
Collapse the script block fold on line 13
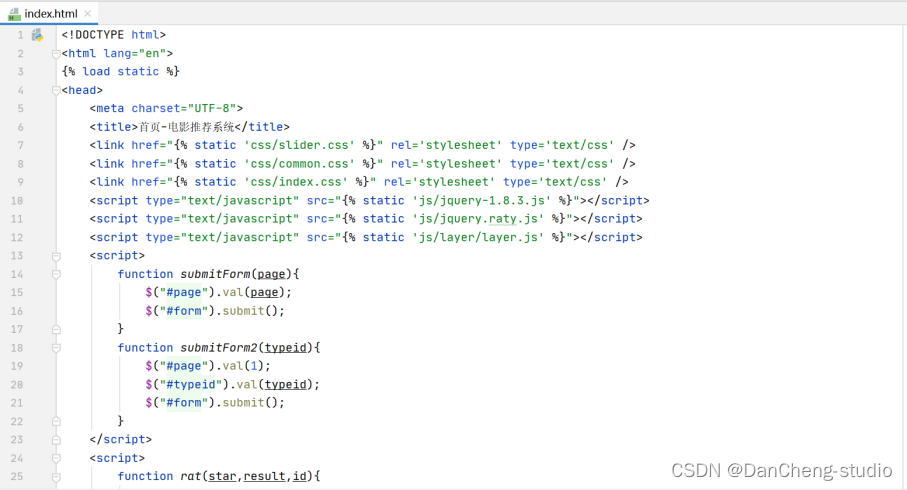(x=56, y=256)
